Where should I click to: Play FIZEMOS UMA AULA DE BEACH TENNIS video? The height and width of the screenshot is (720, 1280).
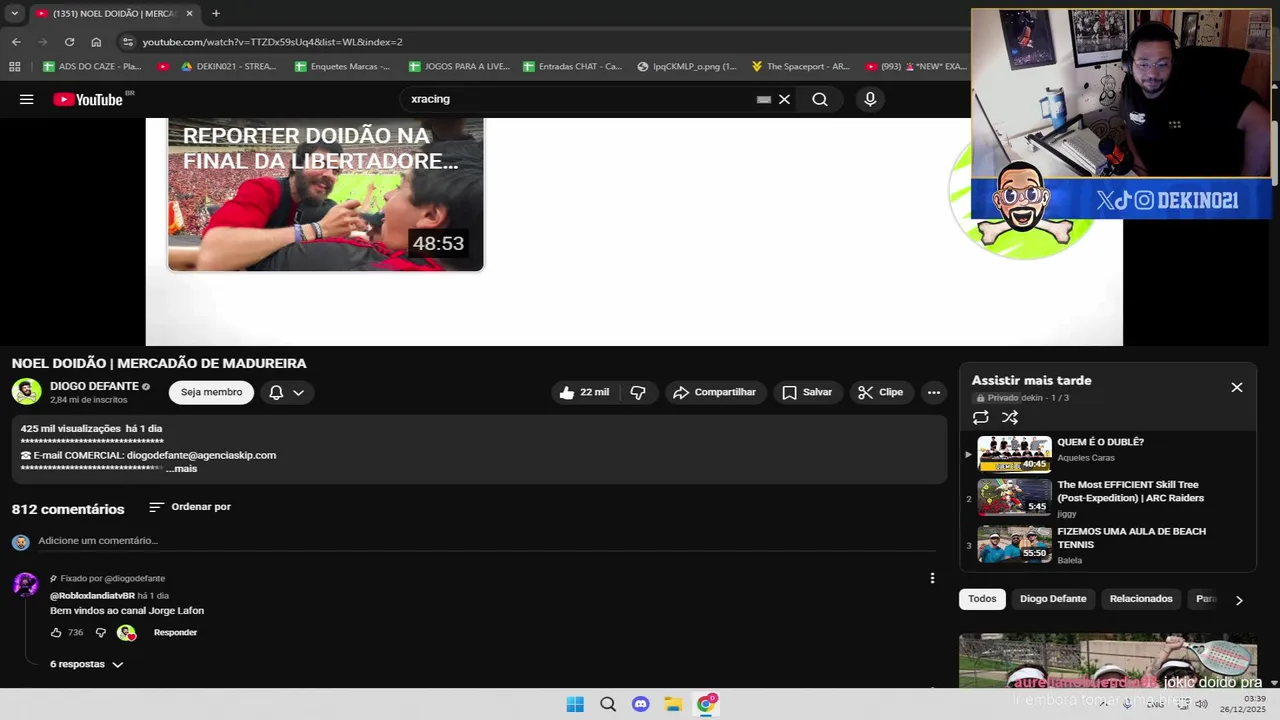tap(1107, 545)
